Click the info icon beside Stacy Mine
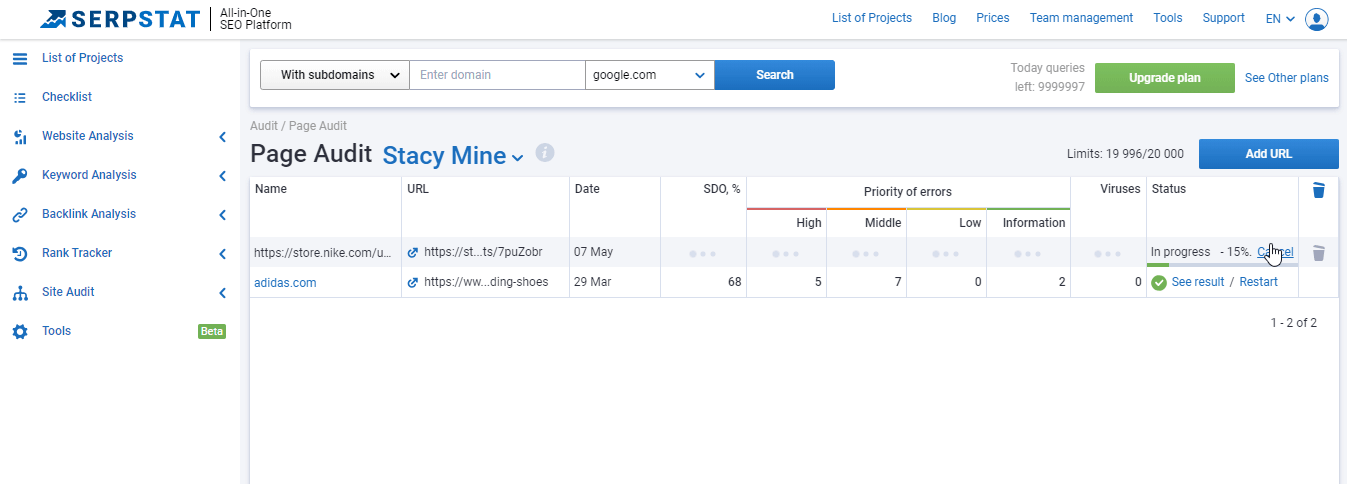Image resolution: width=1347 pixels, height=484 pixels. click(x=544, y=153)
